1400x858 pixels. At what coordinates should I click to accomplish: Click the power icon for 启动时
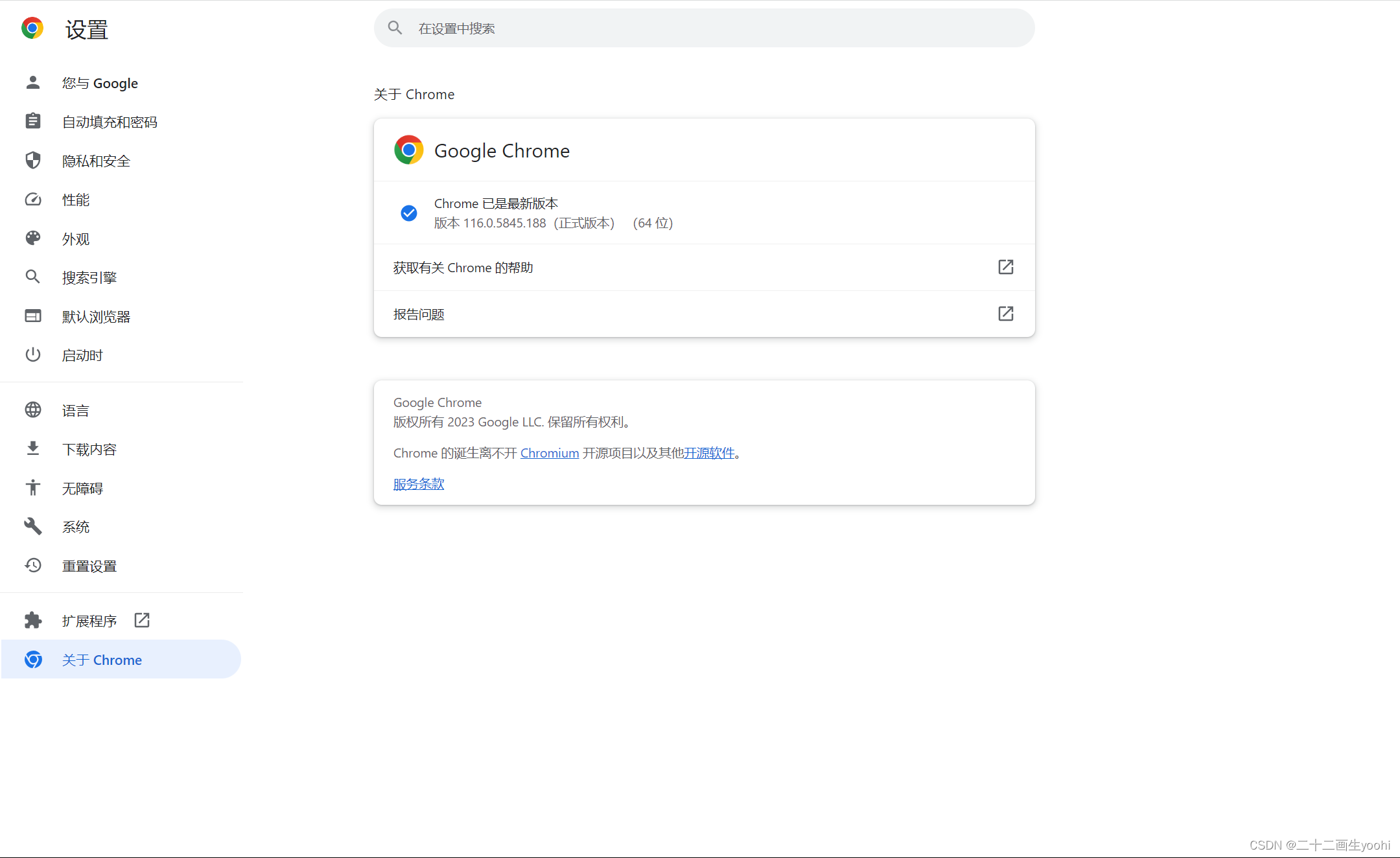coord(33,354)
